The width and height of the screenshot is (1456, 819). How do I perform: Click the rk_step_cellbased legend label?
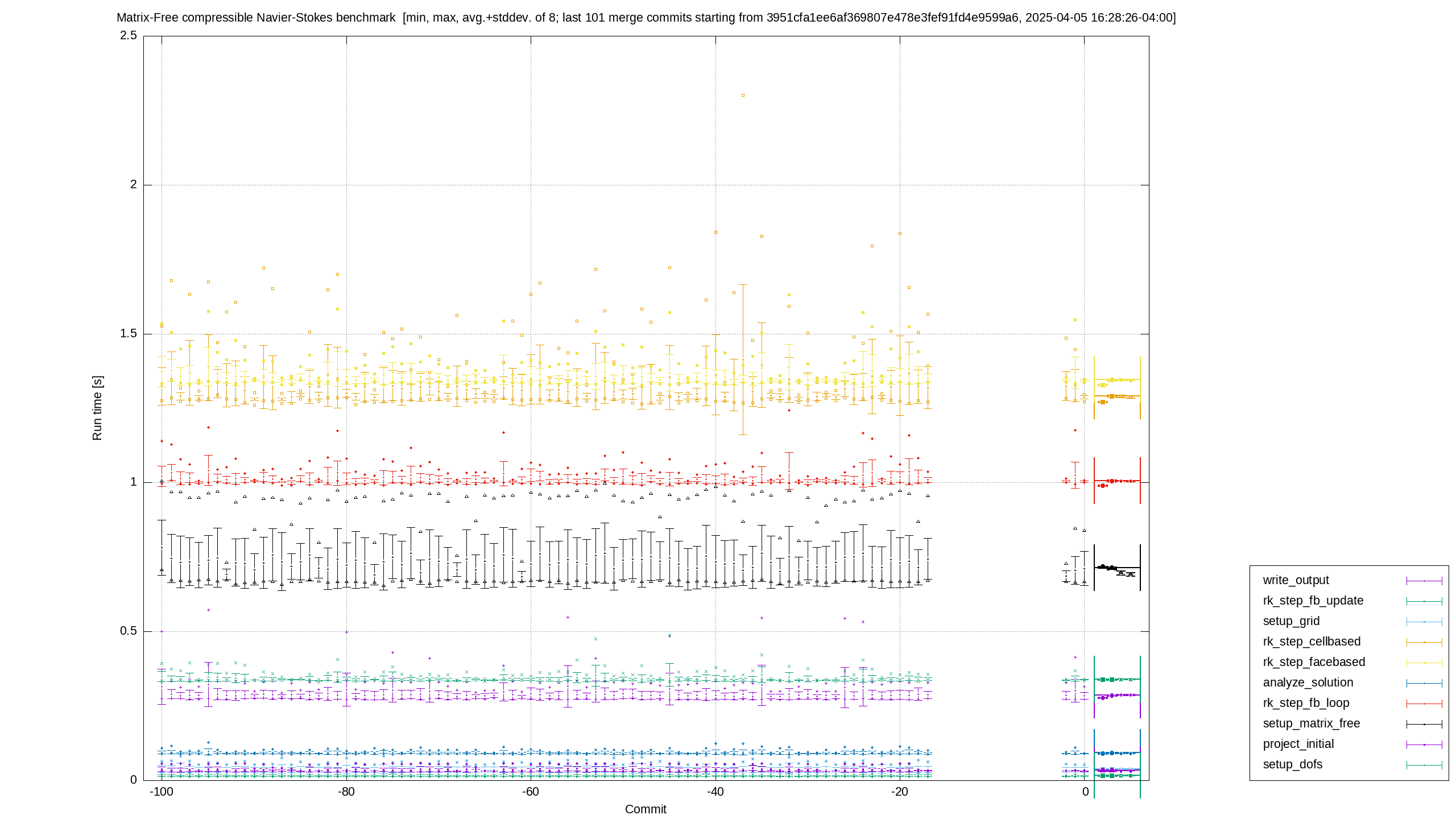pos(1312,642)
